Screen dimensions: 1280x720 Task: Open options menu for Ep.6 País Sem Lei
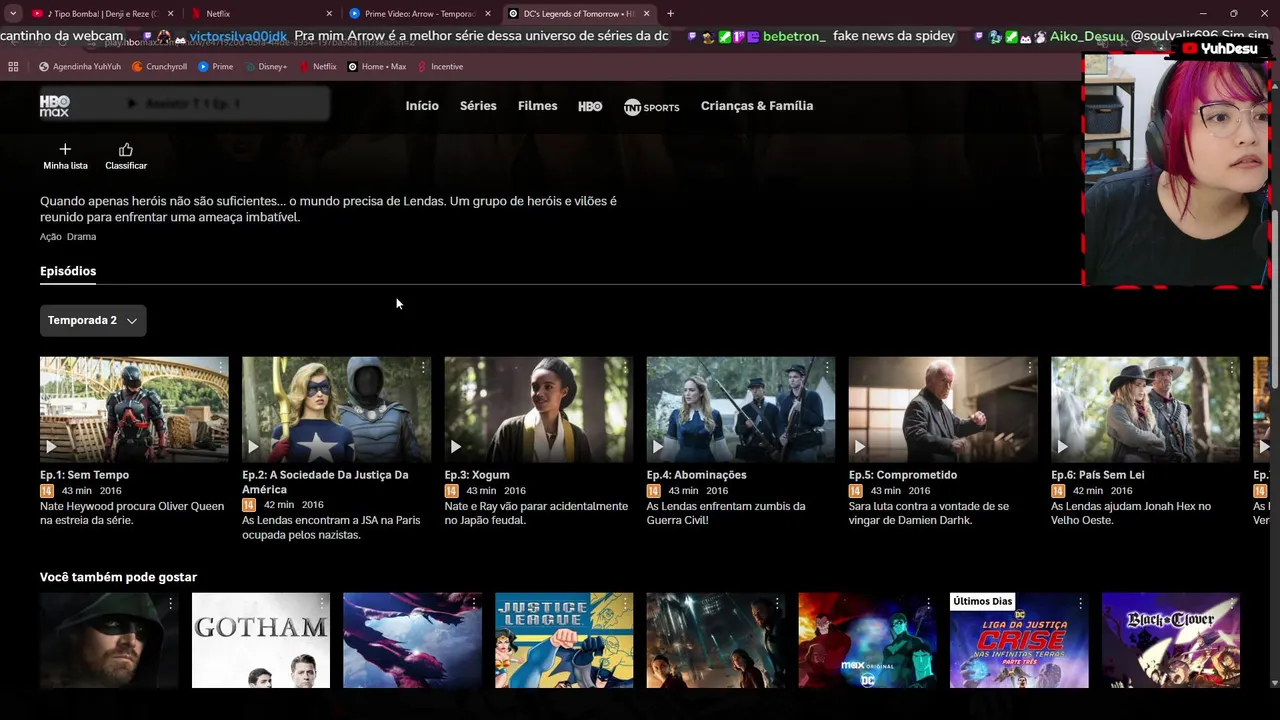click(x=1231, y=368)
